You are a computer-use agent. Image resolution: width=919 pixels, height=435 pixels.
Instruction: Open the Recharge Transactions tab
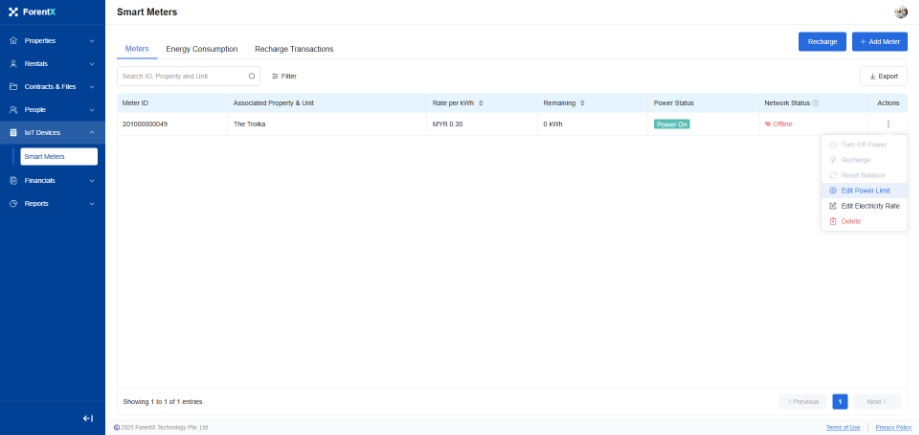(294, 49)
